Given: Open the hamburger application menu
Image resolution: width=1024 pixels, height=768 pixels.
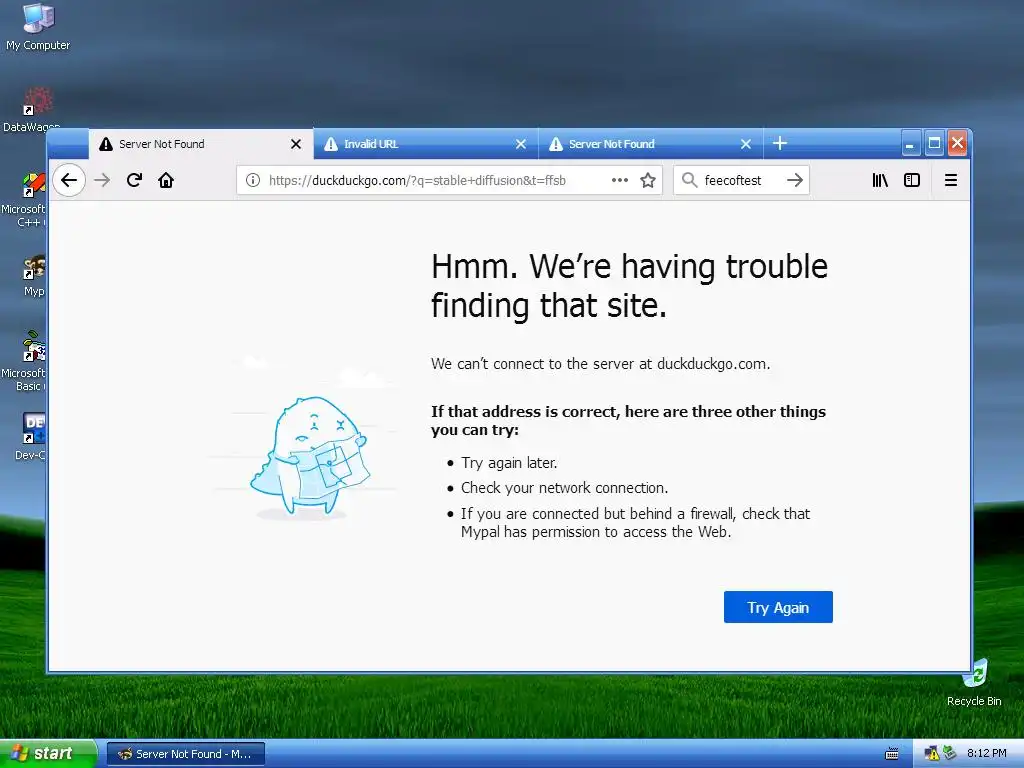Looking at the screenshot, I should tap(951, 180).
